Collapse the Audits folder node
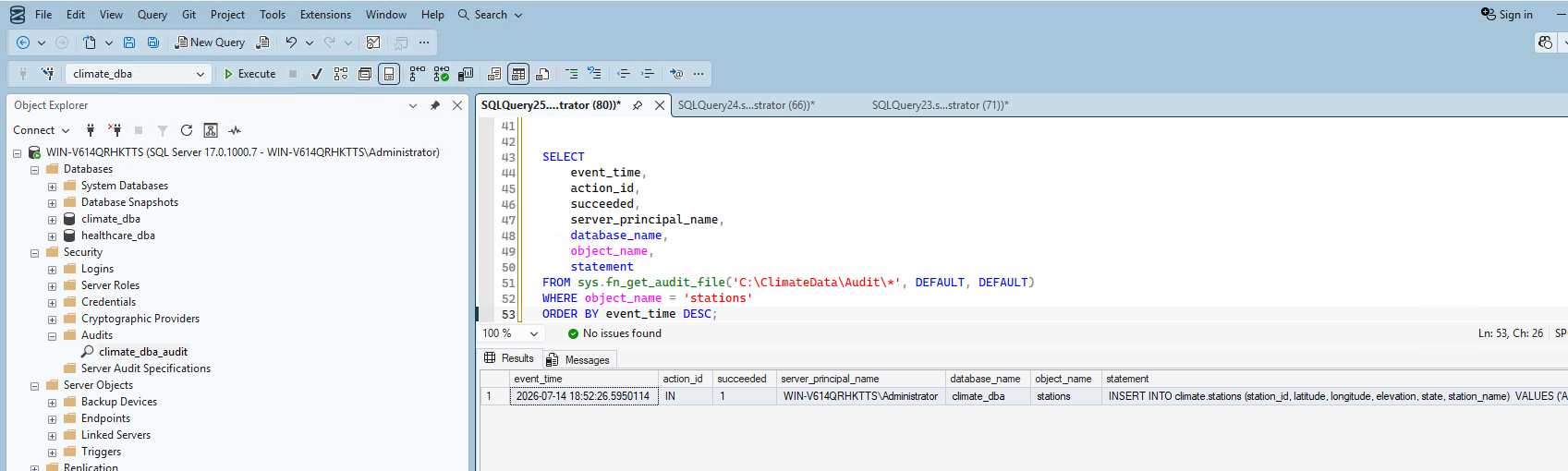Viewport: 1568px width, 471px height. pos(52,336)
